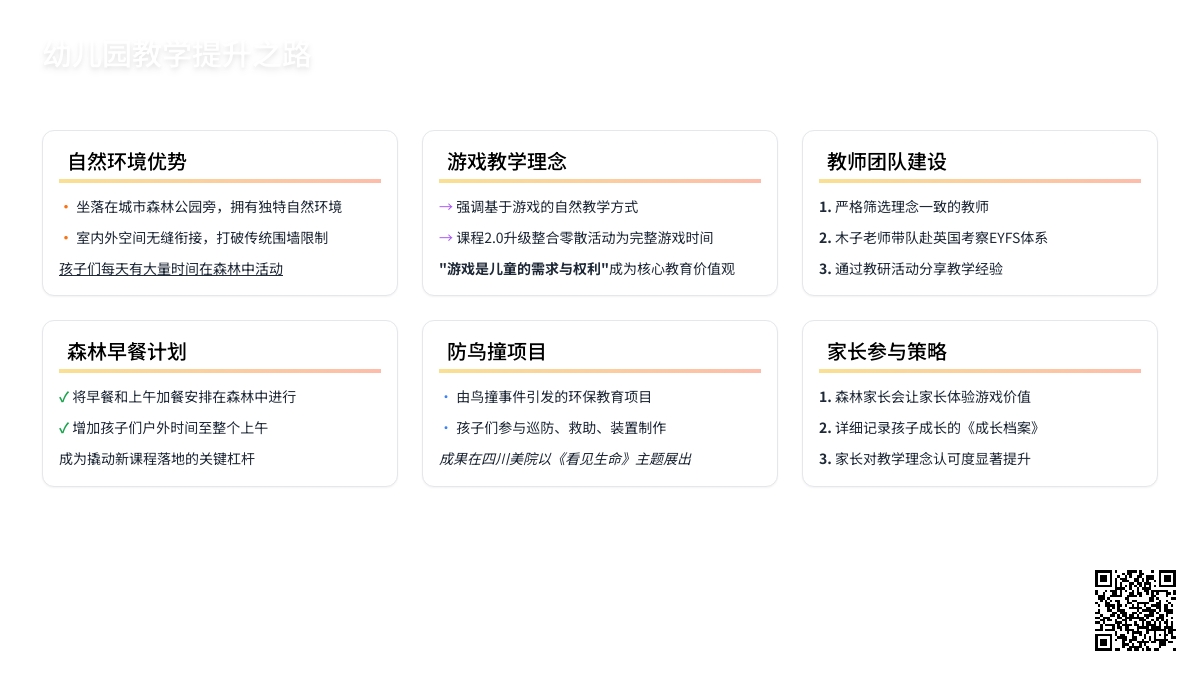Select the 游戏教学理念 card heading
Viewport: 1200px width, 675px height.
click(x=507, y=161)
